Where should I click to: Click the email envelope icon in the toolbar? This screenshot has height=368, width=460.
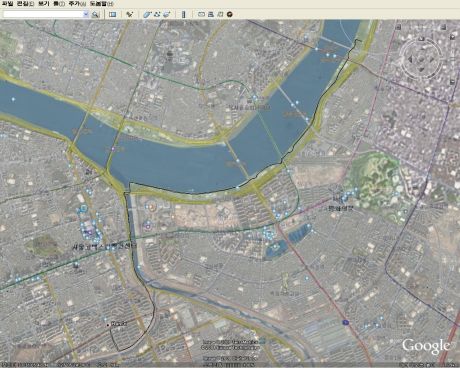pos(201,14)
